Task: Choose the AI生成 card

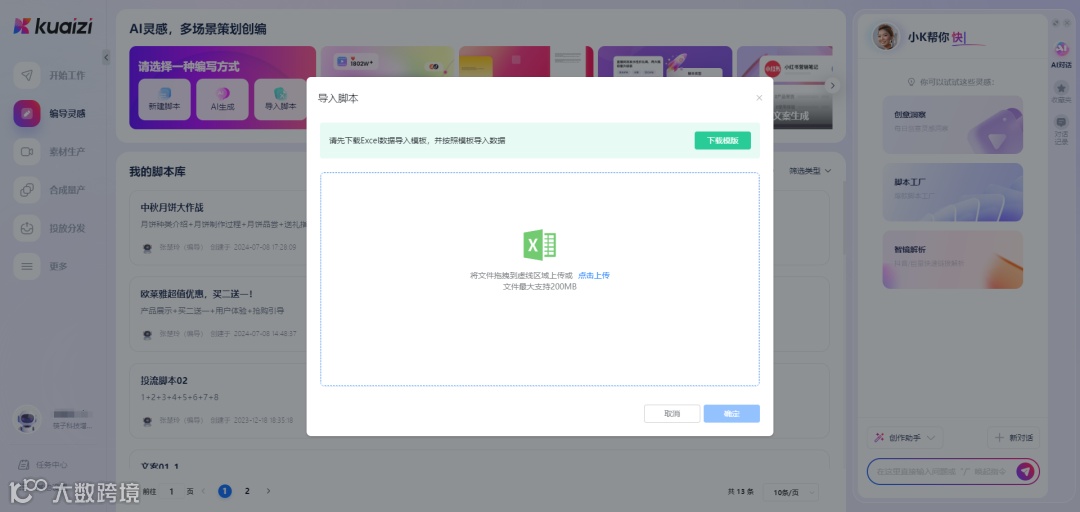Action: coord(222,100)
